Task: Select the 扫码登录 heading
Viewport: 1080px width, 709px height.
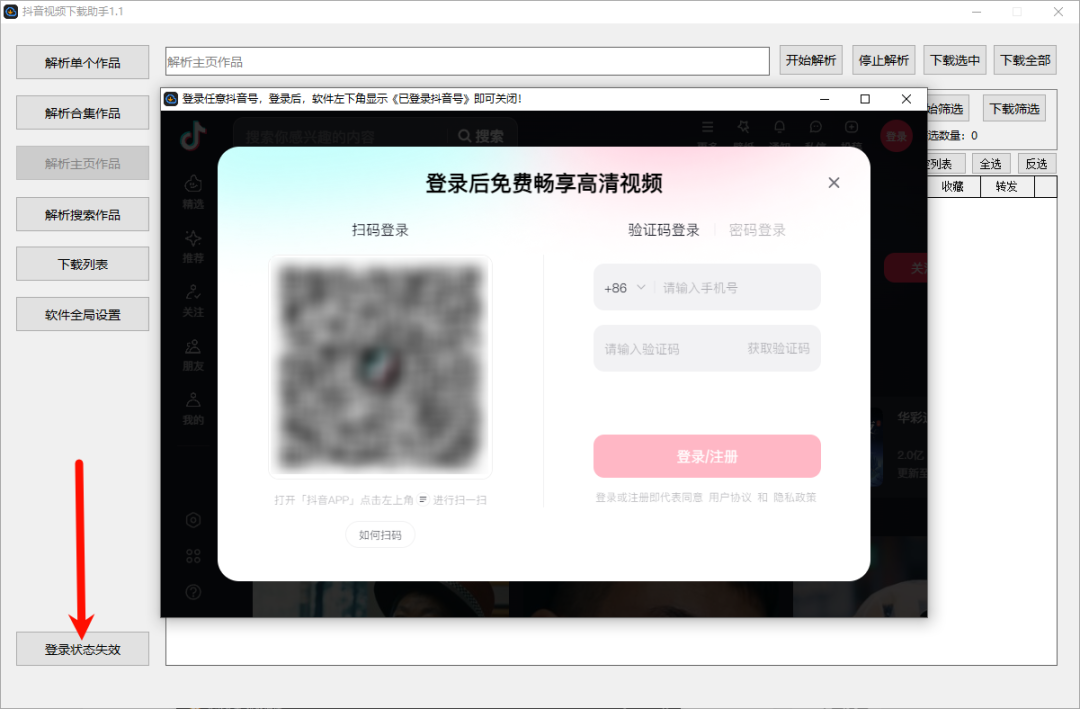Action: [380, 230]
